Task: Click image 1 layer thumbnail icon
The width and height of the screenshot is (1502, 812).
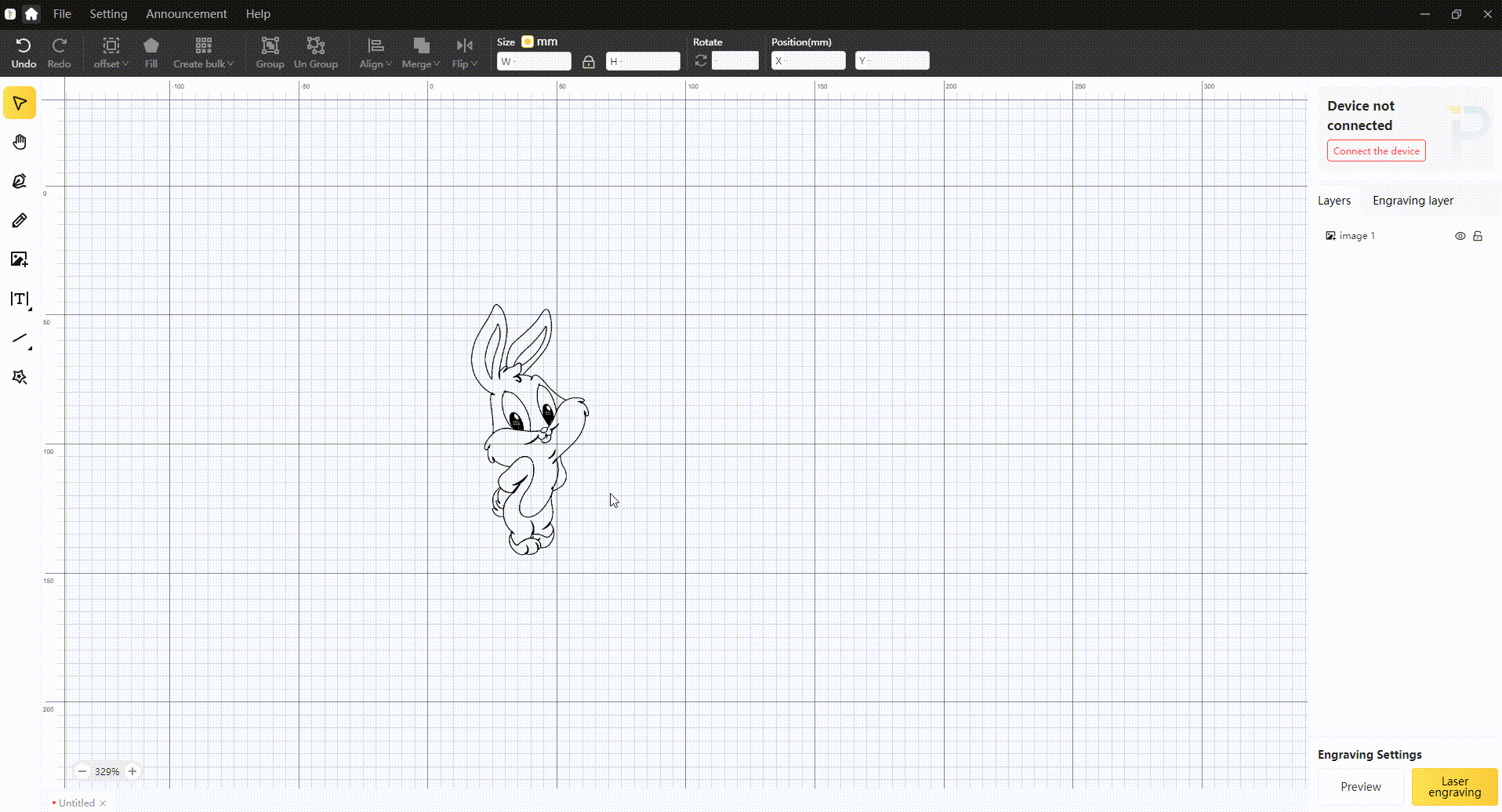Action: point(1330,236)
